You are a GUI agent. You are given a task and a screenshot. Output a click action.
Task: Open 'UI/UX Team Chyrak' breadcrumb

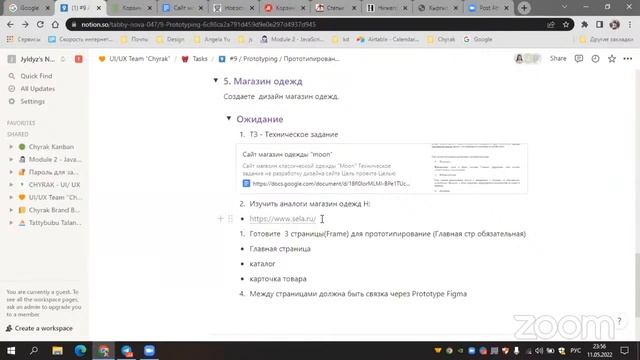[x=134, y=59]
